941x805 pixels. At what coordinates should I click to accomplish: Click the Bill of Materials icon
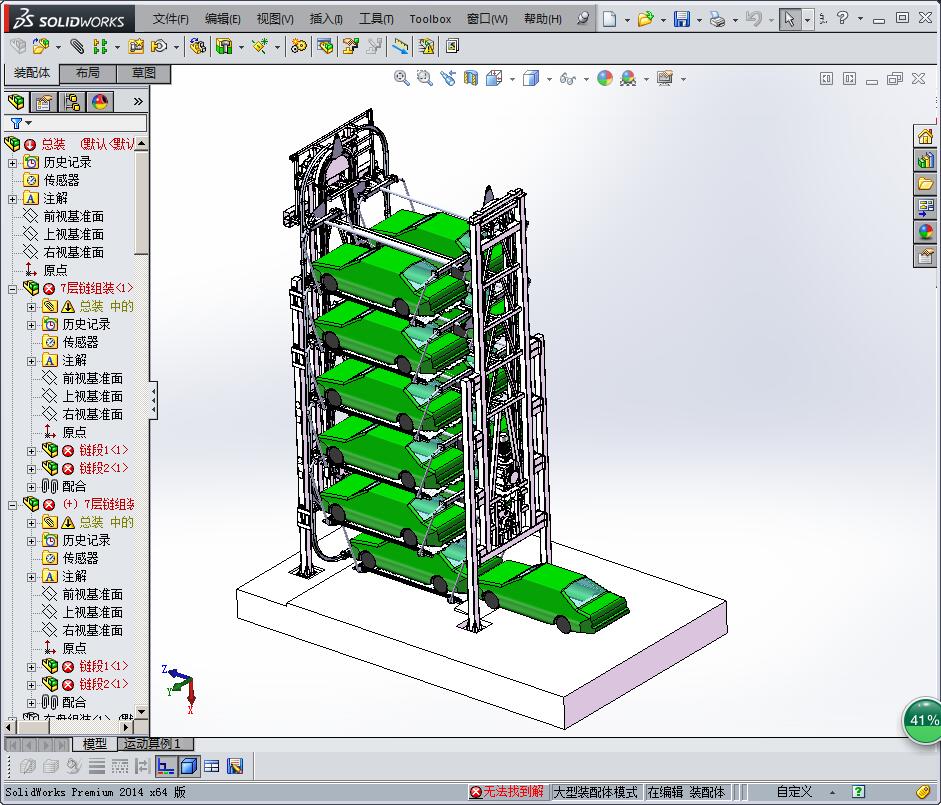pos(325,46)
